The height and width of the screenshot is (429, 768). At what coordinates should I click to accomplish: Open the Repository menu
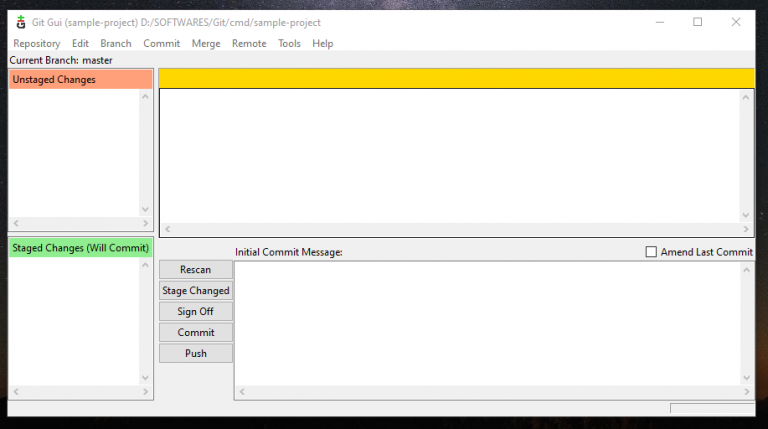[x=37, y=44]
